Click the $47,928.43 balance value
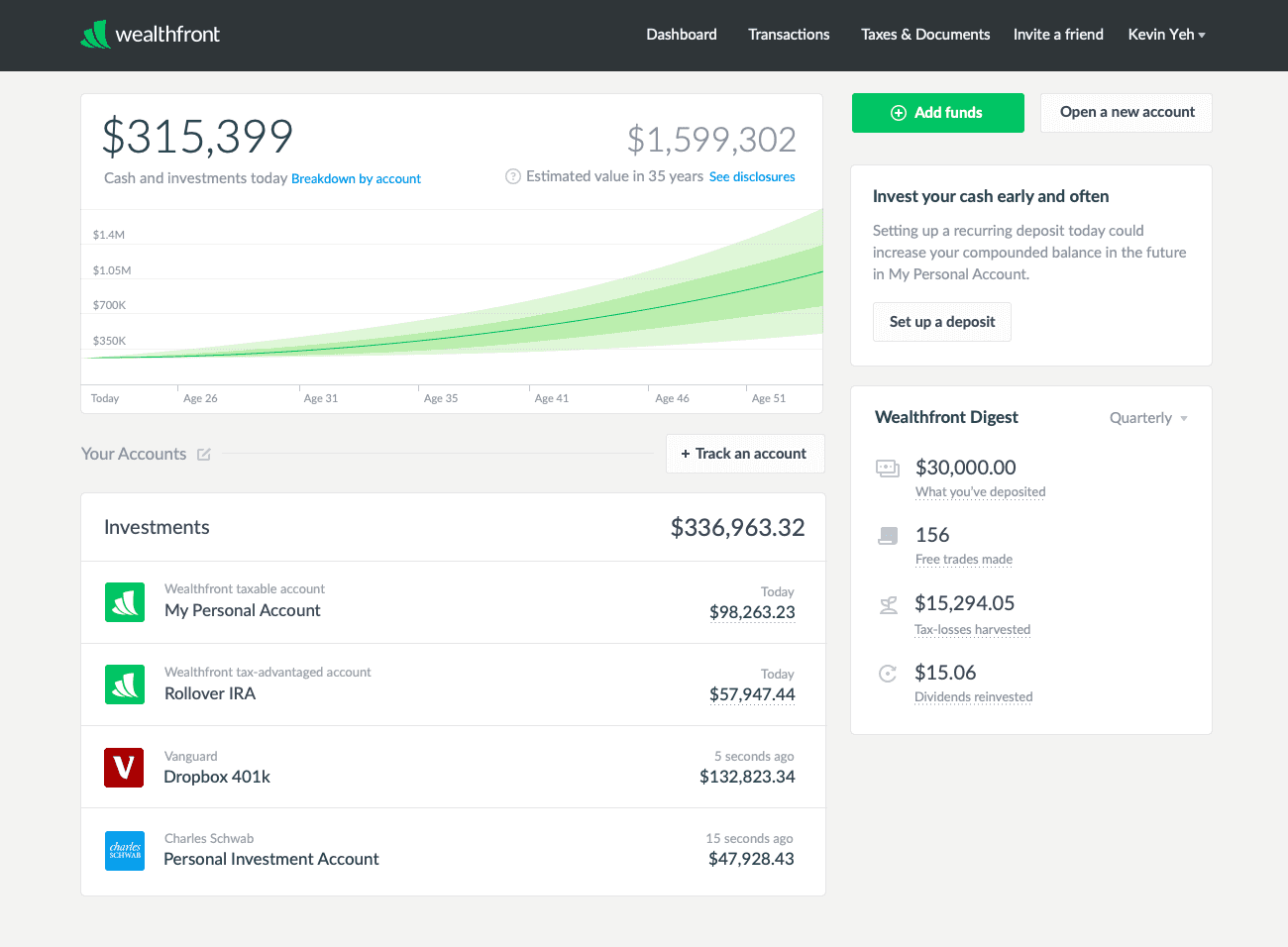The width and height of the screenshot is (1288, 947). click(751, 859)
